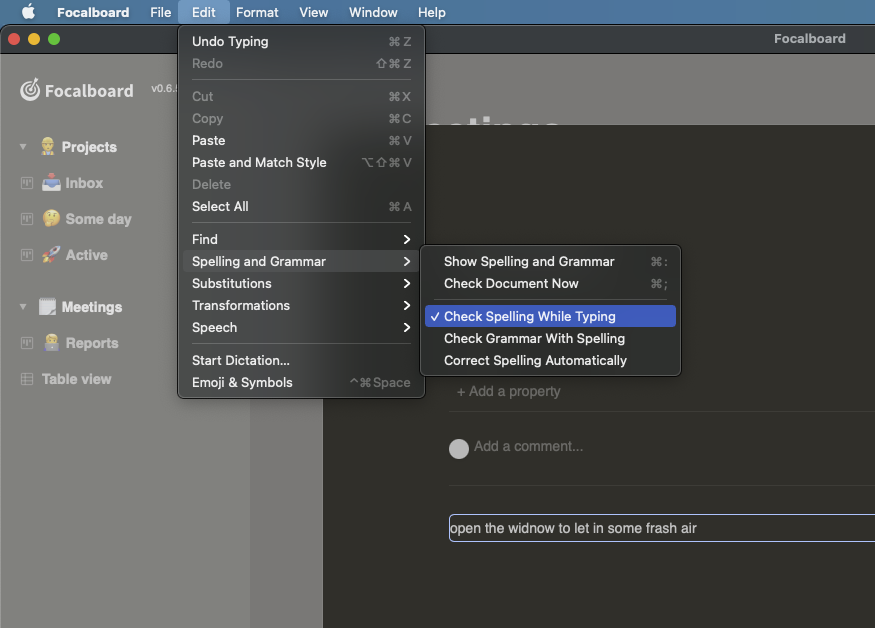Open the File menu
875x628 pixels.
point(160,12)
